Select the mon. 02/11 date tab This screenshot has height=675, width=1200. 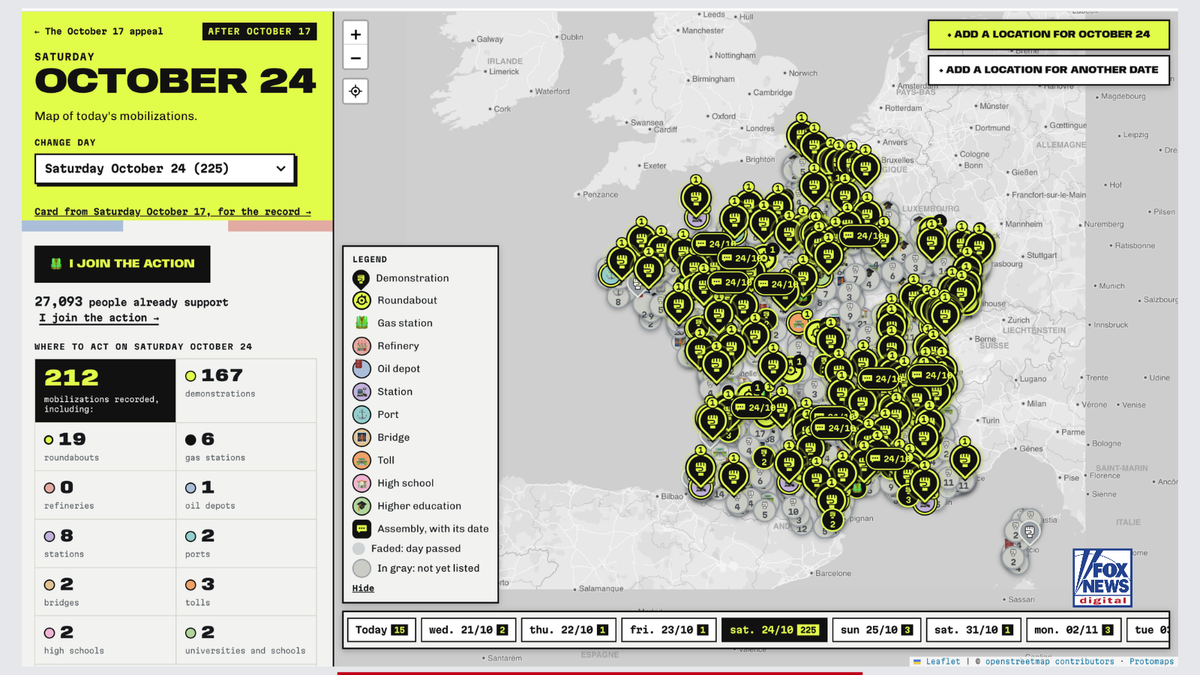[x=1075, y=630]
